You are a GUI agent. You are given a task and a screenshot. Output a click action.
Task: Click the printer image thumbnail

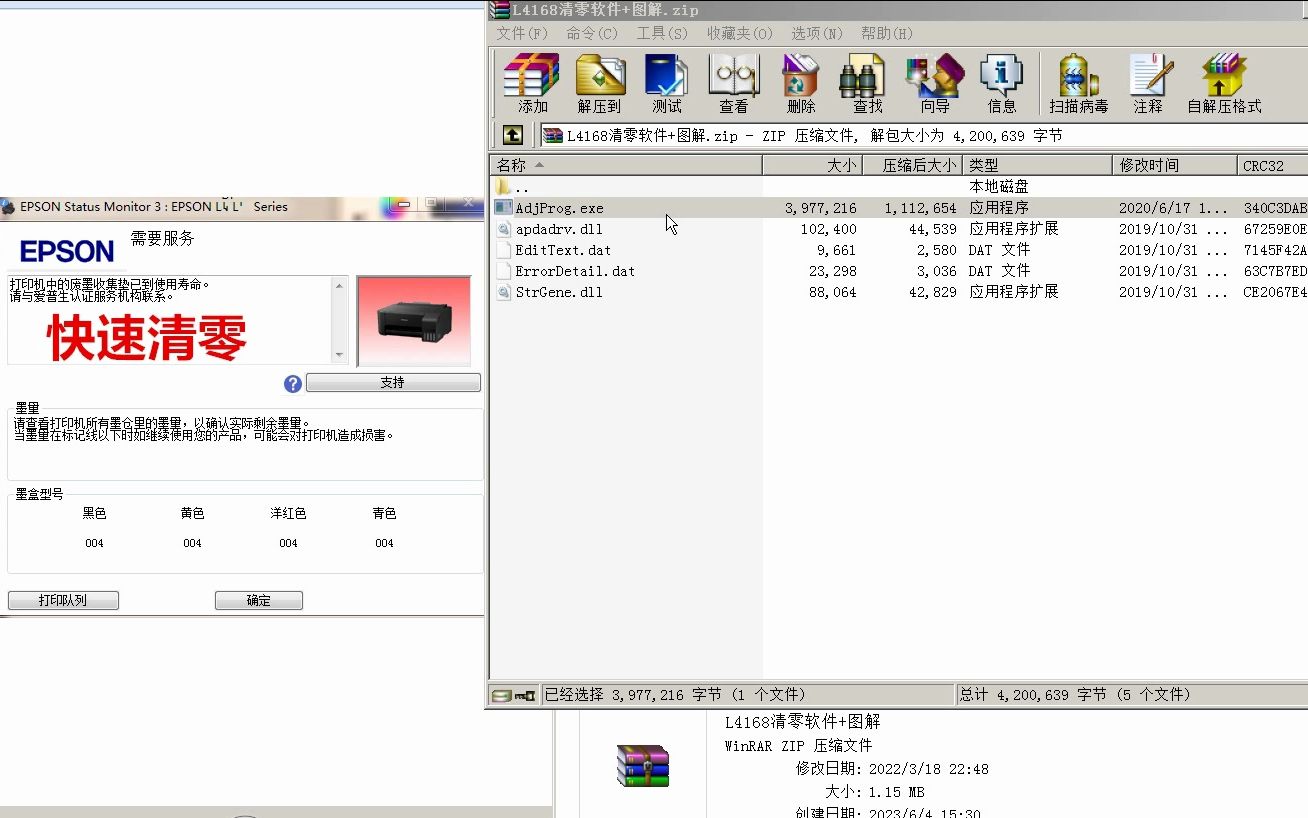click(413, 321)
